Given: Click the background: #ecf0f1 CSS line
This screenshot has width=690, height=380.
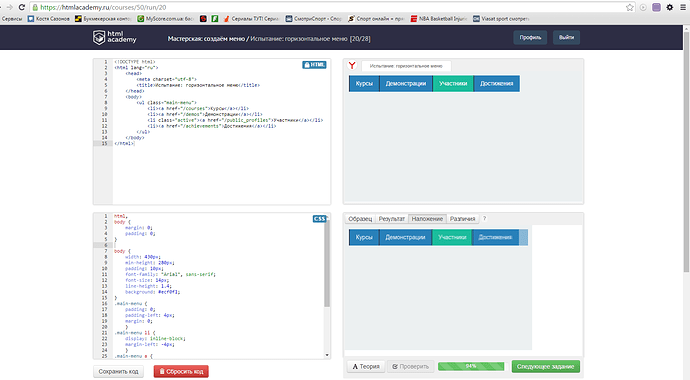Looking at the screenshot, I should [152, 292].
